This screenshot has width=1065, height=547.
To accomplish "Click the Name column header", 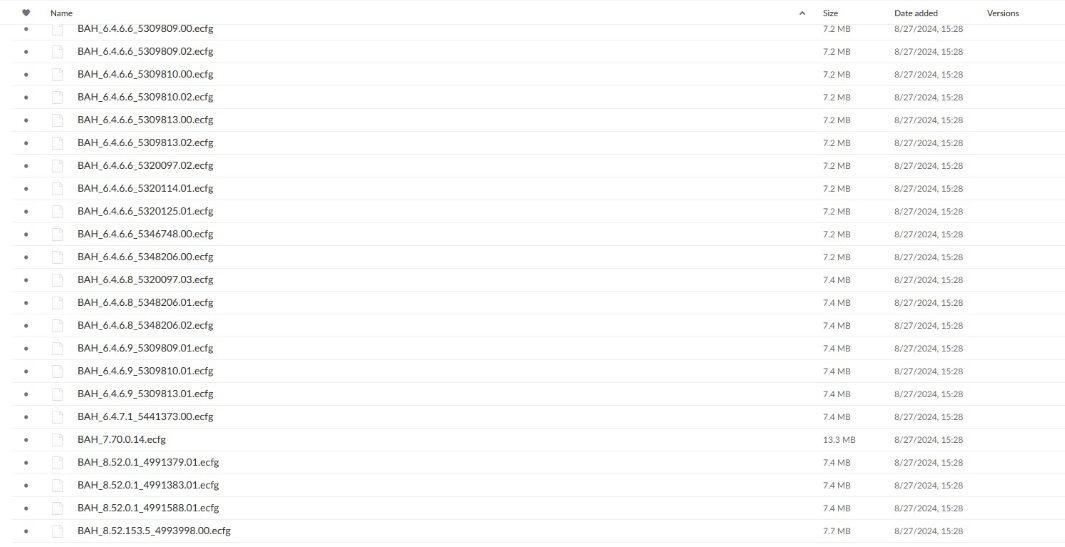I will pyautogui.click(x=61, y=13).
